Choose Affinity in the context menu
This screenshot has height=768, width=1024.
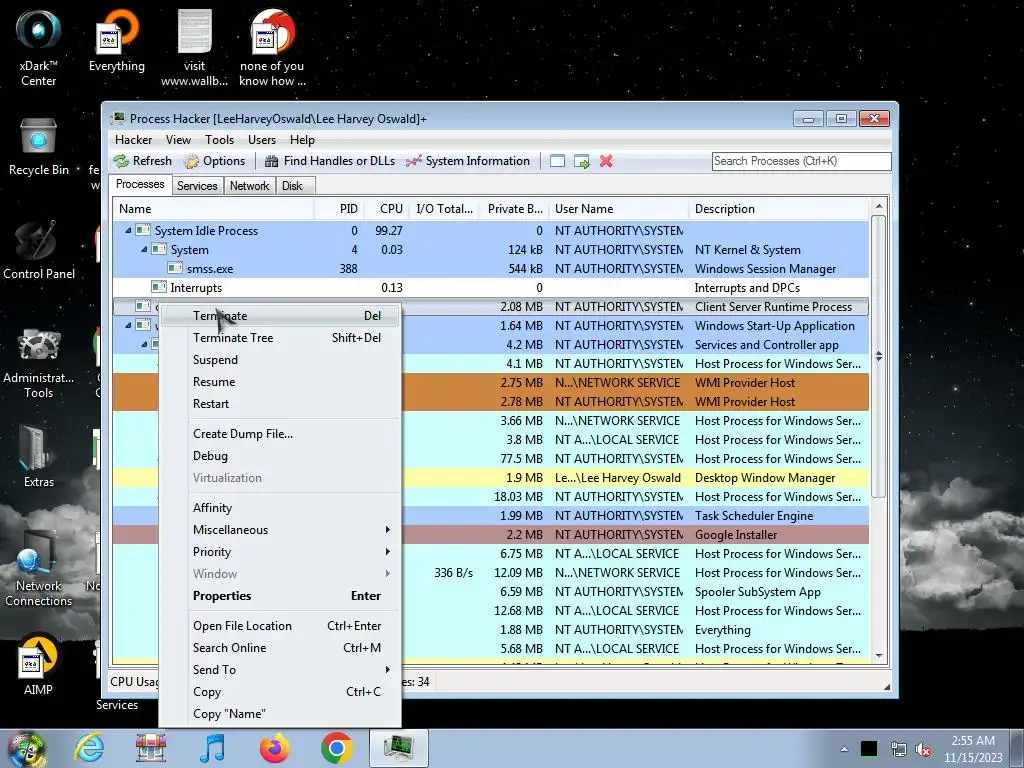[x=280, y=507]
